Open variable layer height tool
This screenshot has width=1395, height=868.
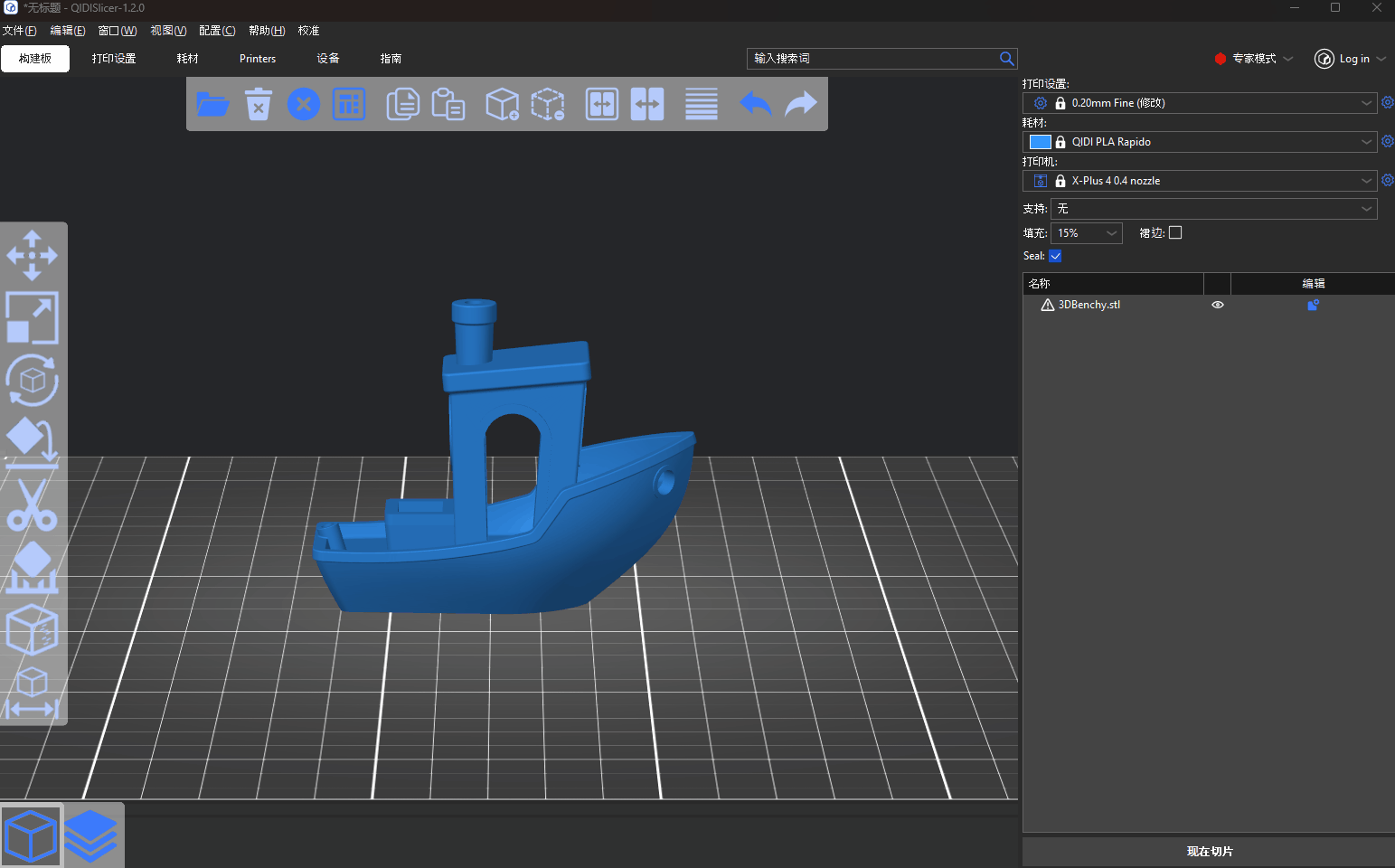(x=702, y=104)
